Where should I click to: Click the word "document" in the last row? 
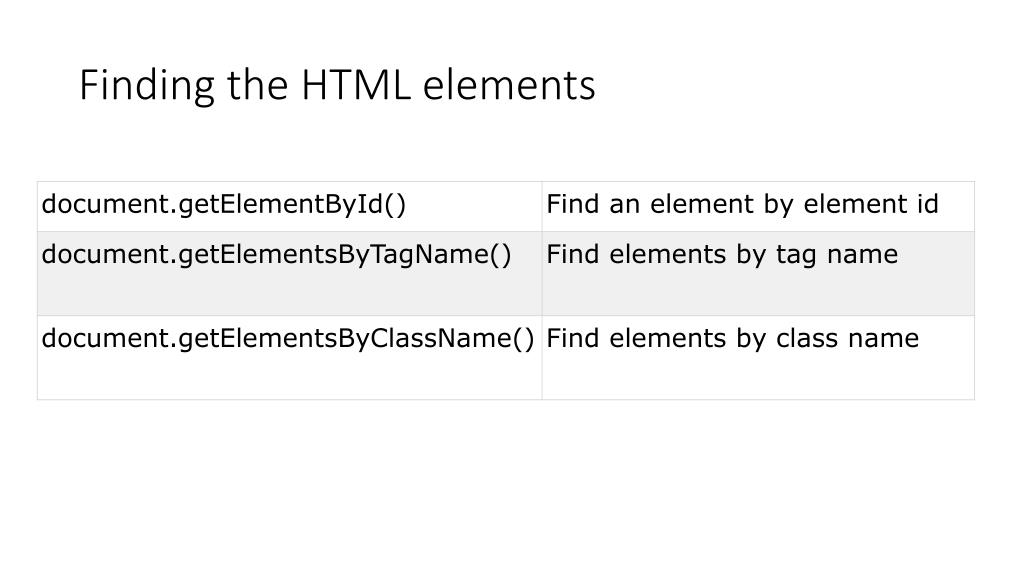(105, 338)
